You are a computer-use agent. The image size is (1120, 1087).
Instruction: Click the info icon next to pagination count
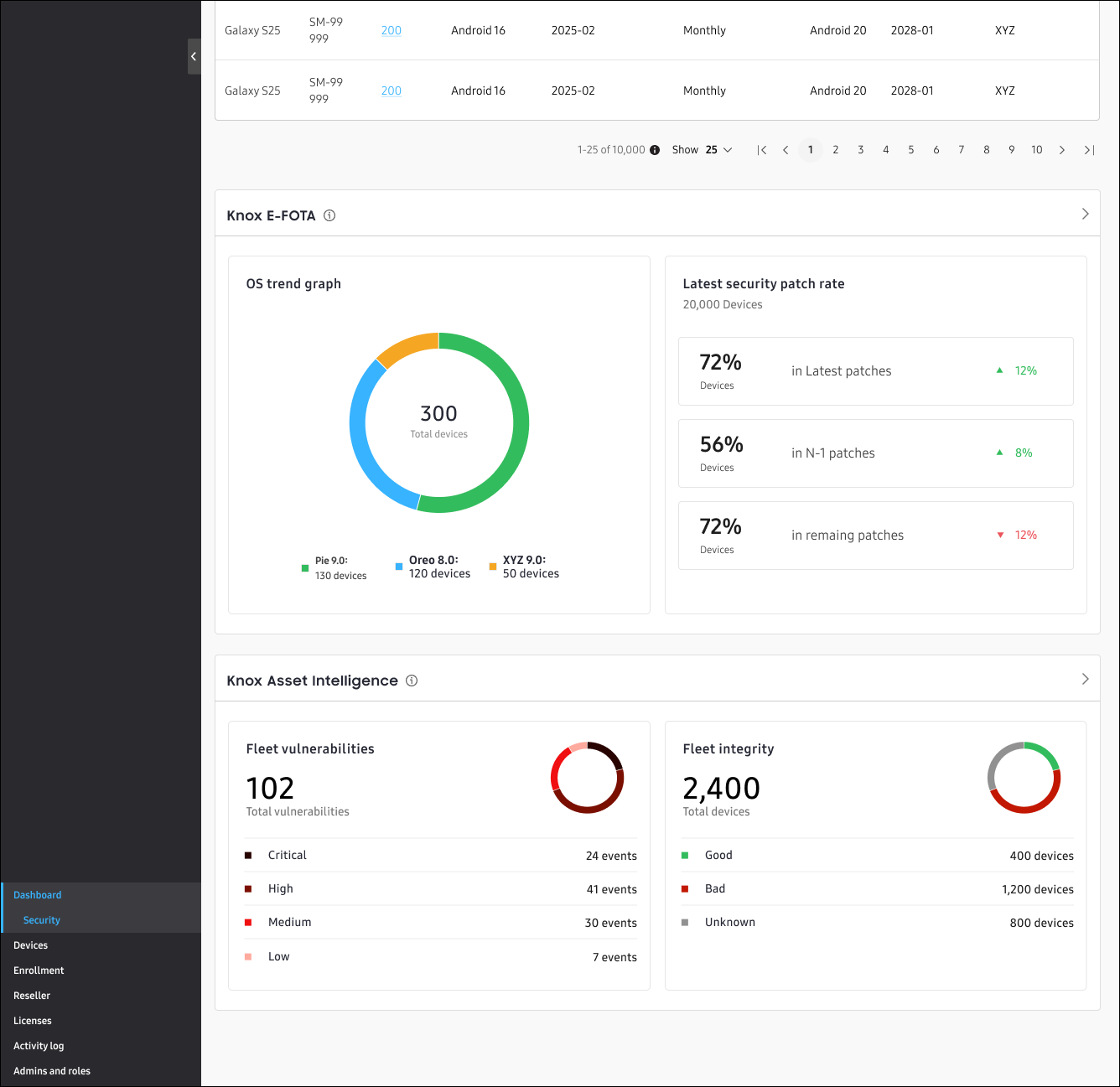tap(654, 149)
